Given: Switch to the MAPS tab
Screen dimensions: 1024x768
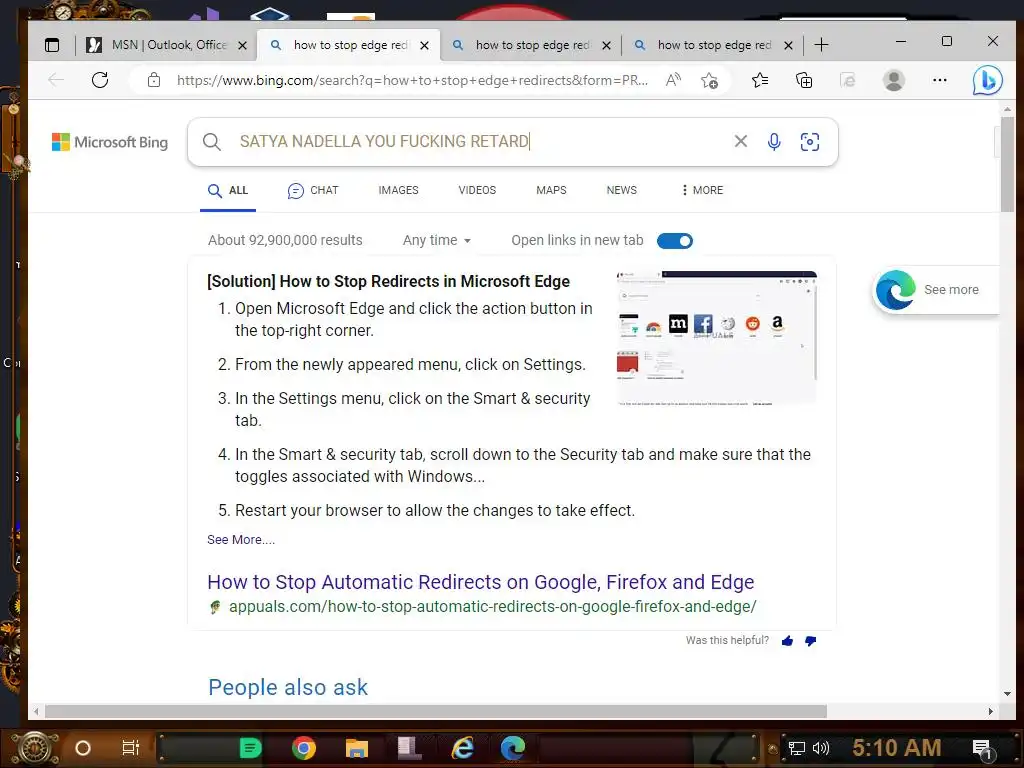Looking at the screenshot, I should coord(551,190).
